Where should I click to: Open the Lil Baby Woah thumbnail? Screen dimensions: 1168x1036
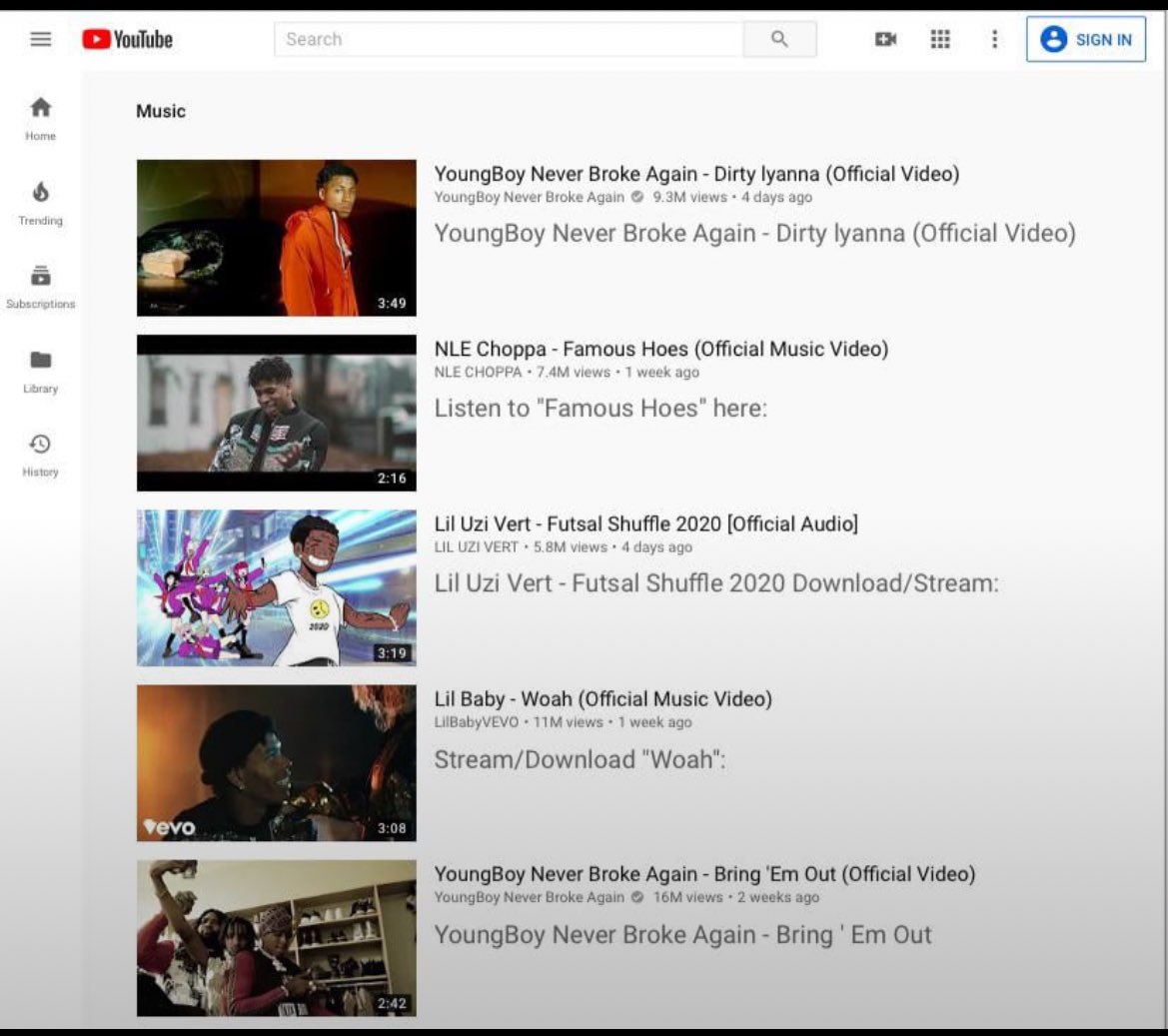(277, 762)
